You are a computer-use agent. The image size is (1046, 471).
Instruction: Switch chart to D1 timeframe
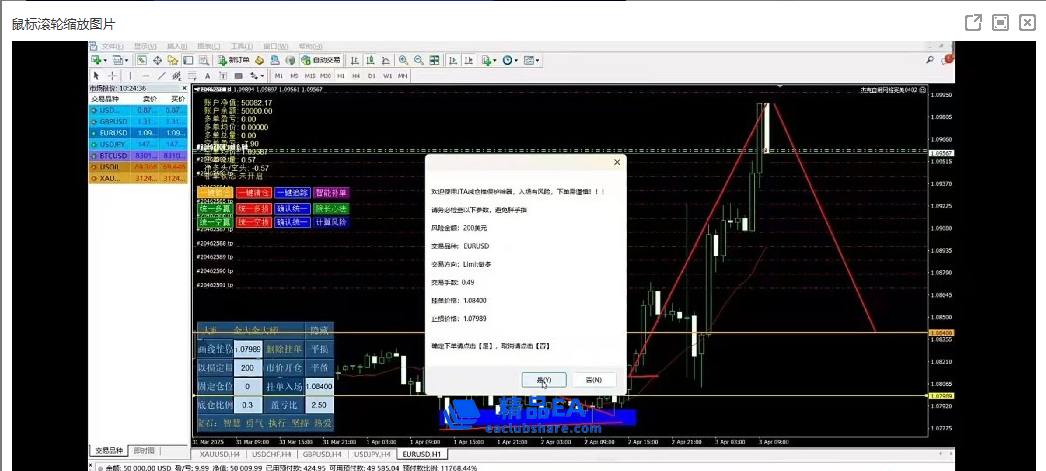372,75
